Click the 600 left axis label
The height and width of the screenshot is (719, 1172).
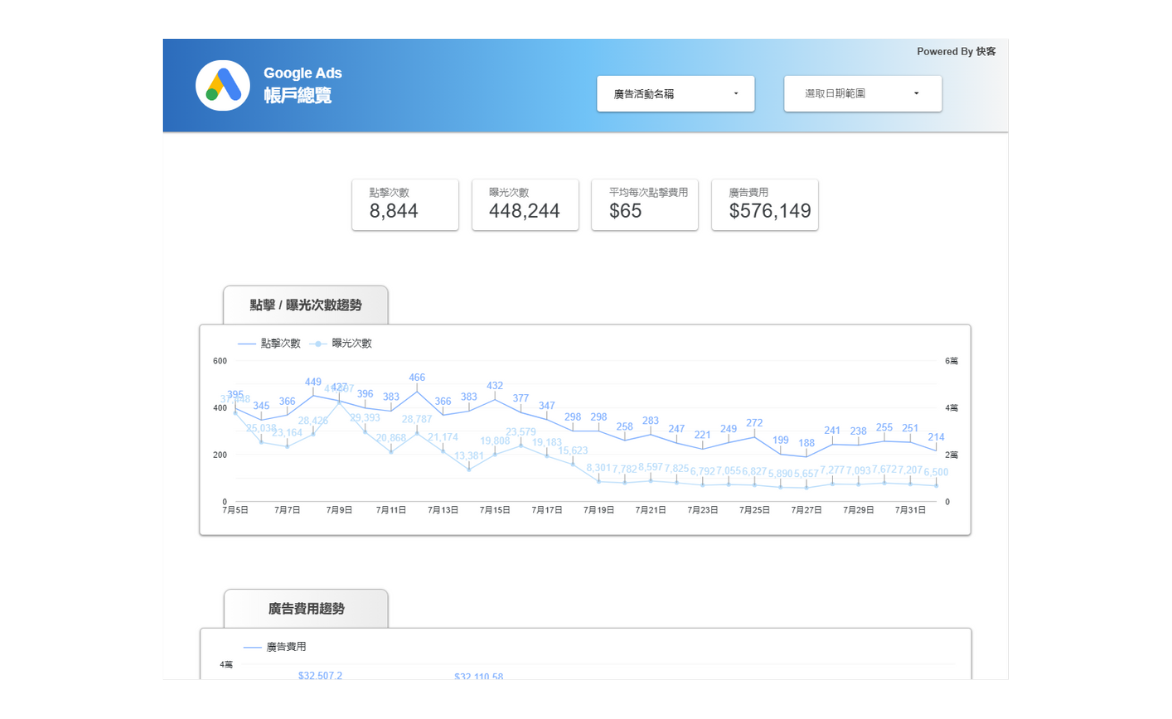[x=220, y=361]
